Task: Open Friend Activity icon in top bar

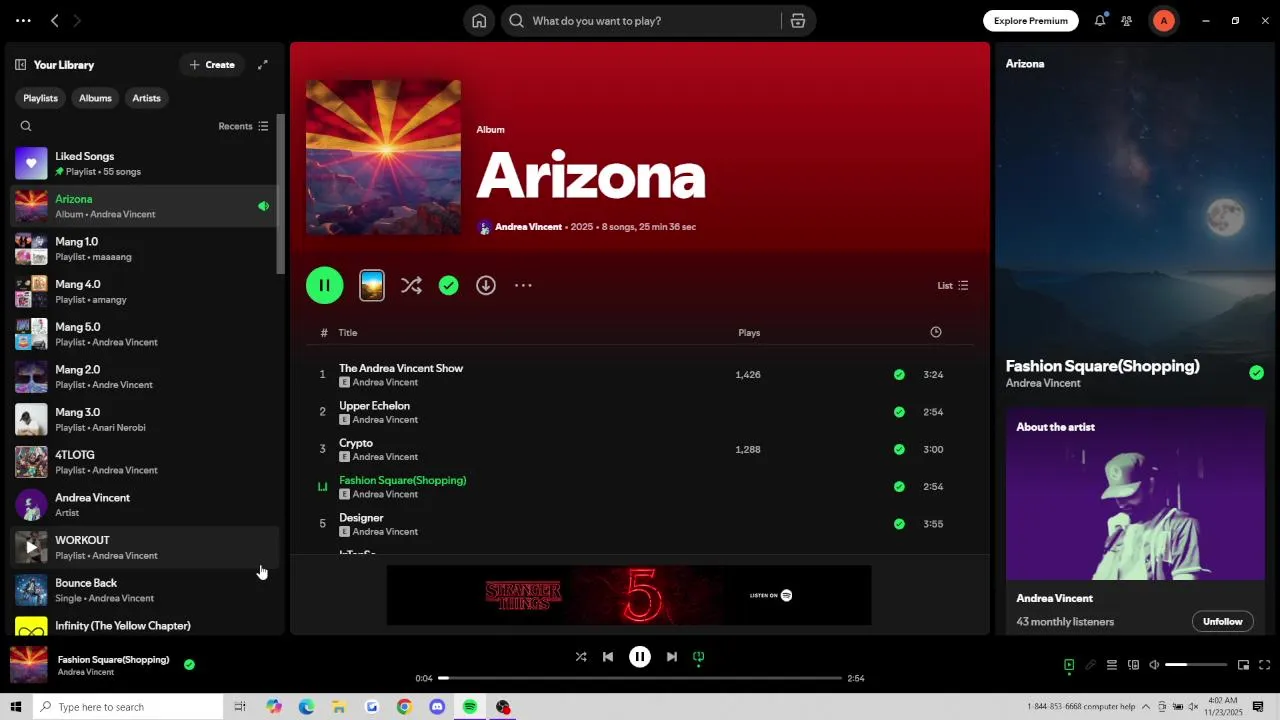Action: [1127, 21]
